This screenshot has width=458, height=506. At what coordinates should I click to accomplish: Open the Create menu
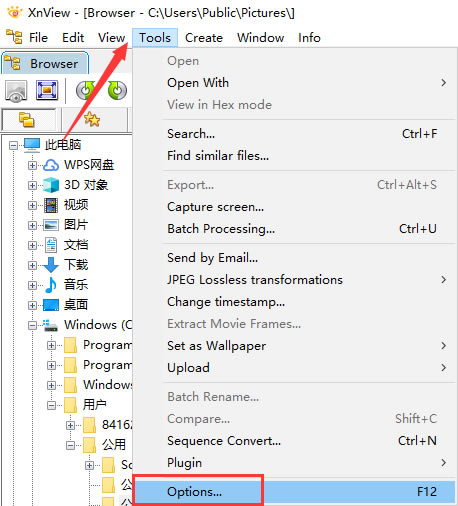point(204,38)
